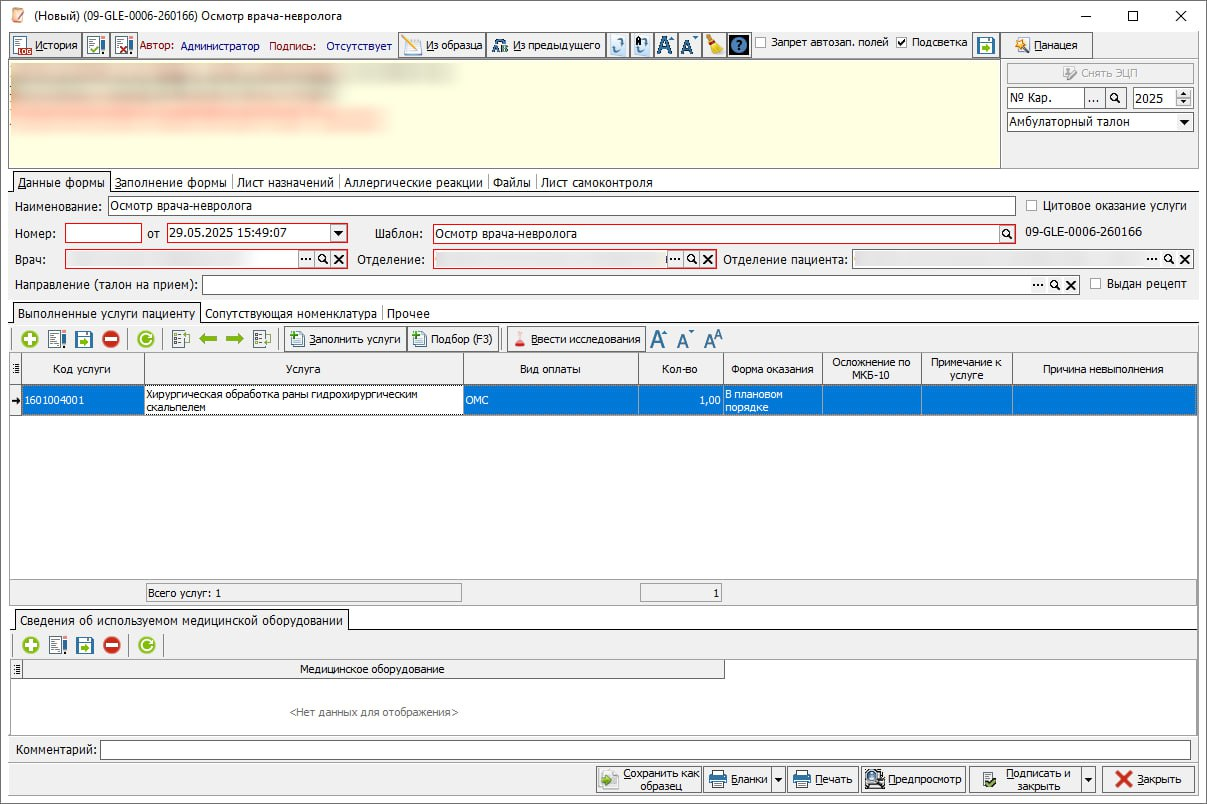The image size is (1207, 804).
Task: Click the Заполнить услуги button
Action: click(345, 339)
